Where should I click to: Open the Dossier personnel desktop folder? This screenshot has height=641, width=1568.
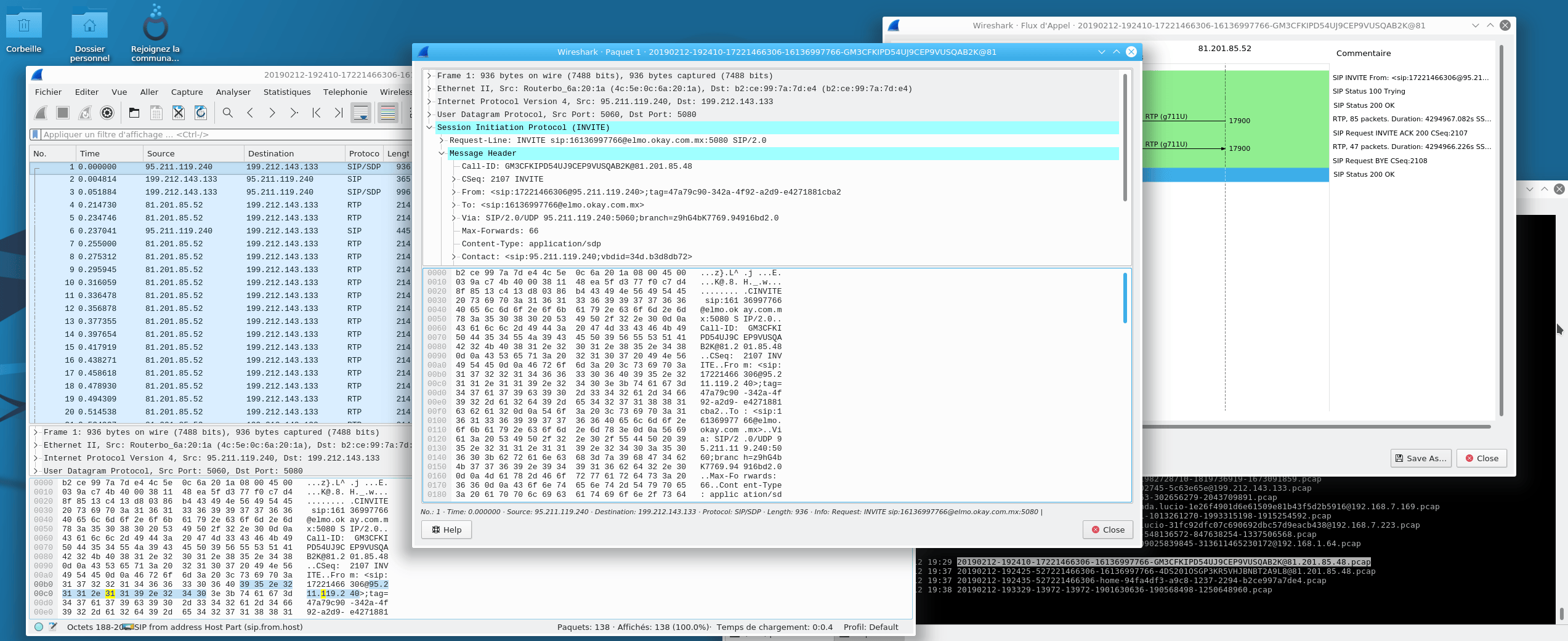point(90,35)
